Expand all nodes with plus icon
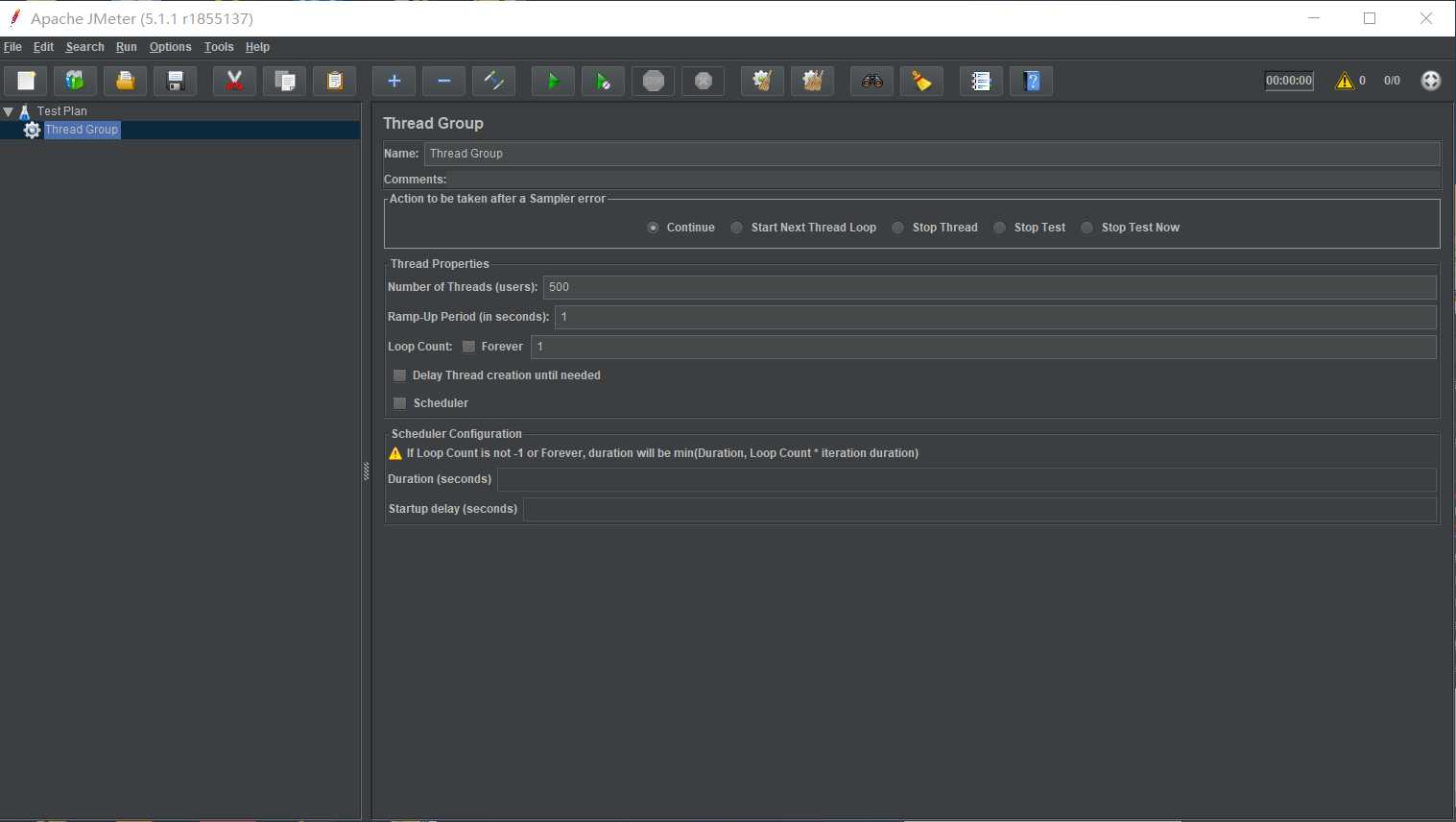The height and width of the screenshot is (822, 1456). click(x=394, y=81)
